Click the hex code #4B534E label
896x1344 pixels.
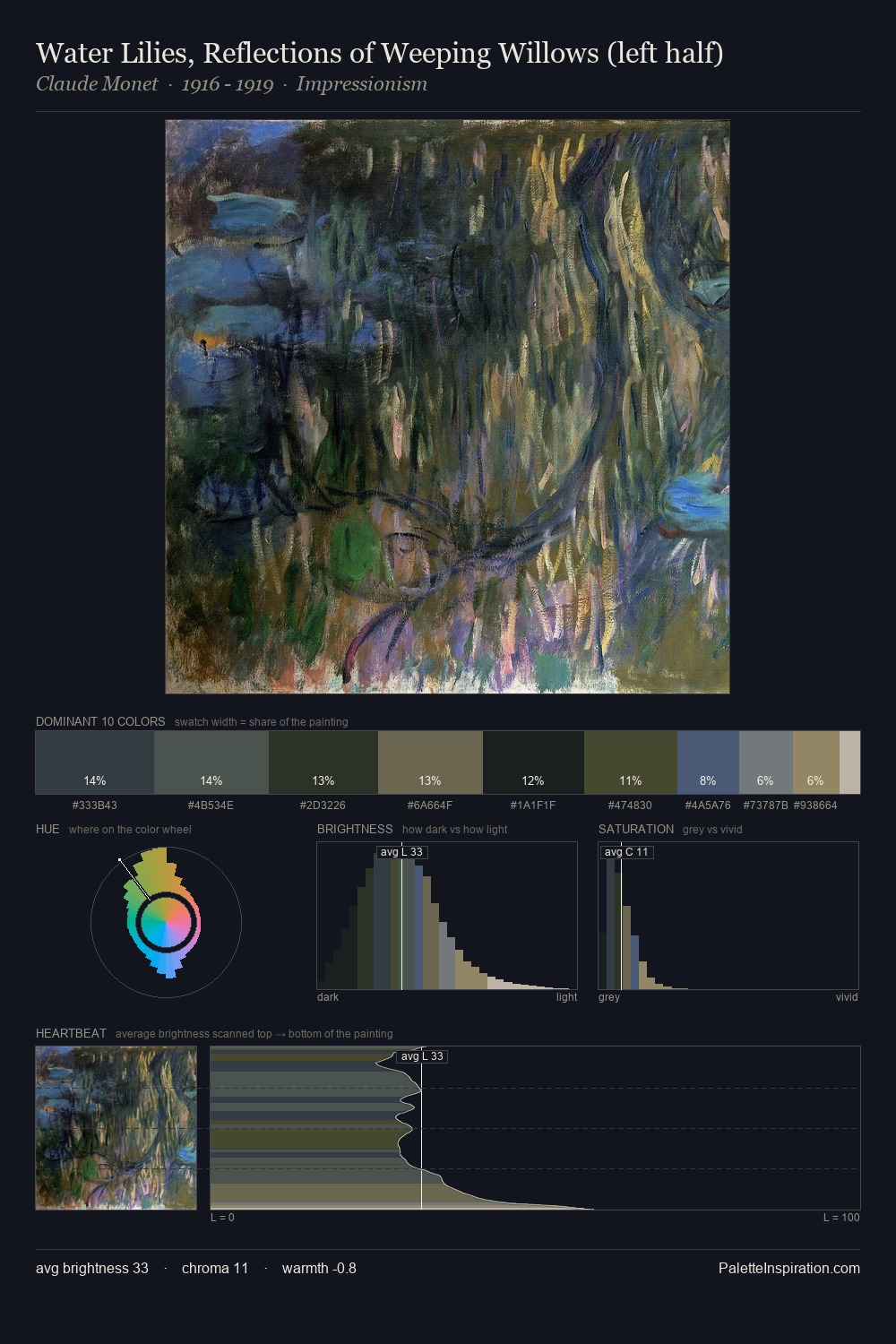[211, 806]
